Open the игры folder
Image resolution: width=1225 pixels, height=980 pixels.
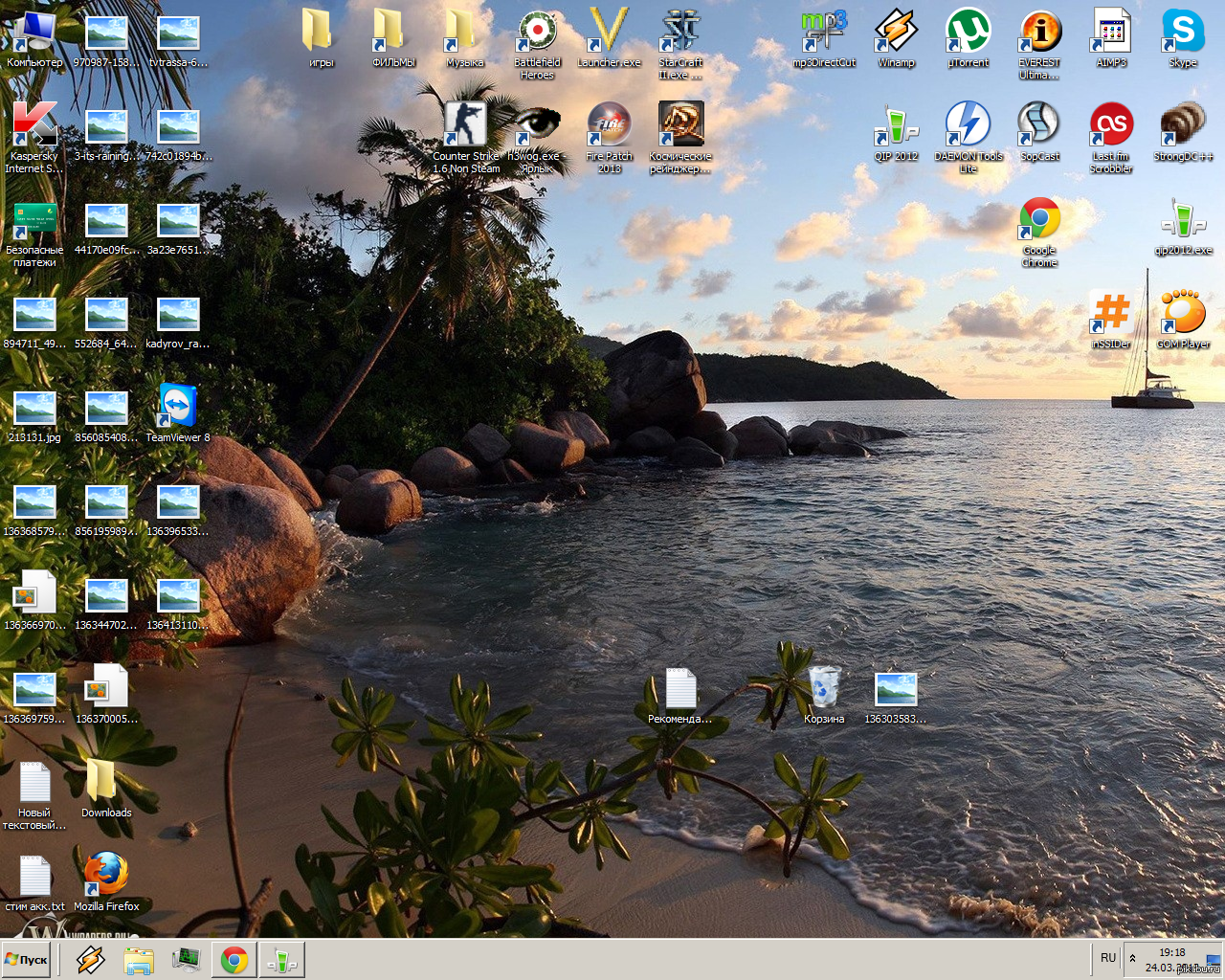point(321,38)
